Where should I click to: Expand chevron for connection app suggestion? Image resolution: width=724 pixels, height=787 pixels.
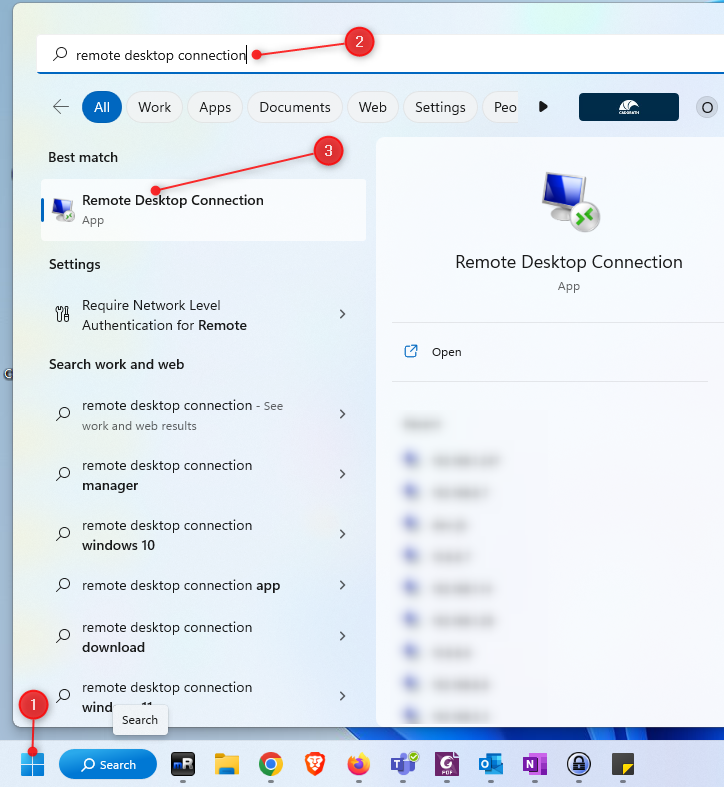342,585
